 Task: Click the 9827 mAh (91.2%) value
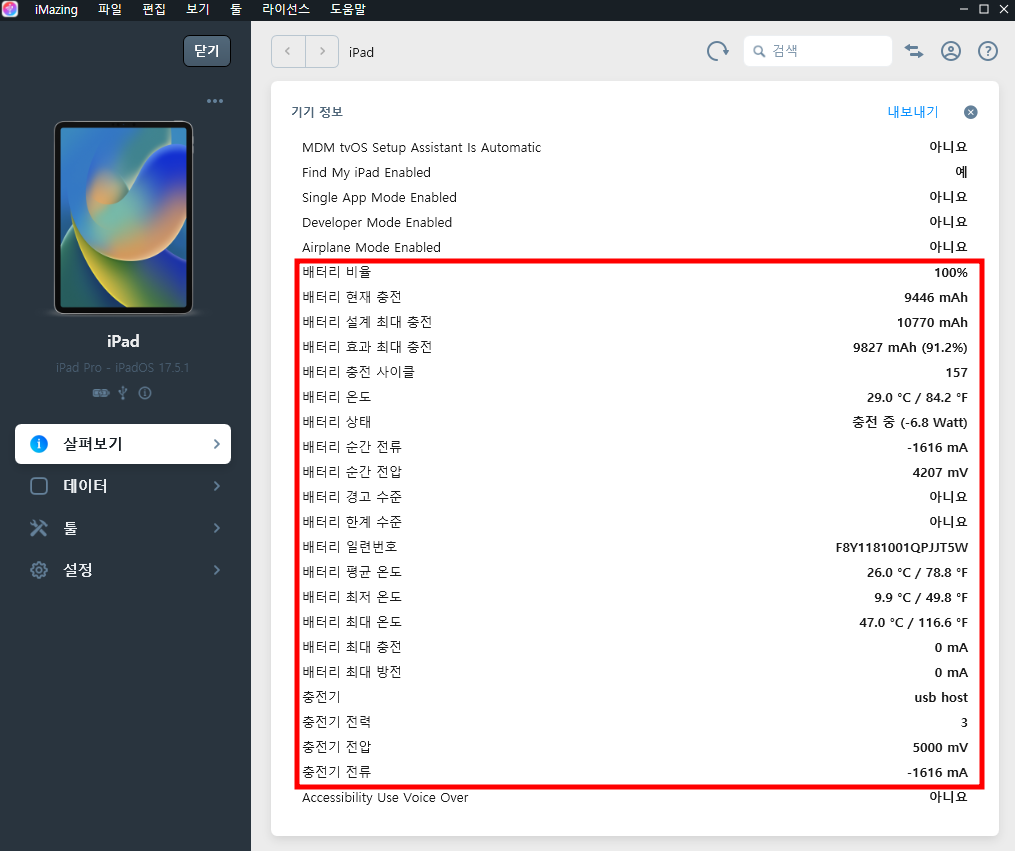point(910,348)
